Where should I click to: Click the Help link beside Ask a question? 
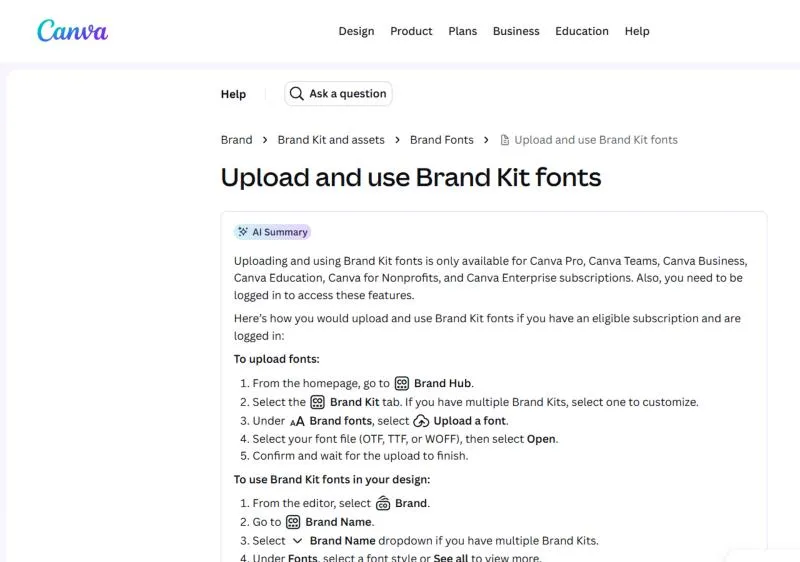click(x=233, y=94)
